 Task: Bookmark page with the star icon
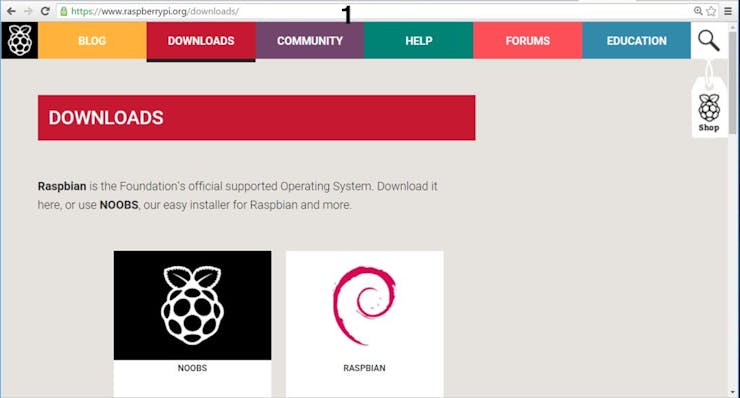click(711, 11)
